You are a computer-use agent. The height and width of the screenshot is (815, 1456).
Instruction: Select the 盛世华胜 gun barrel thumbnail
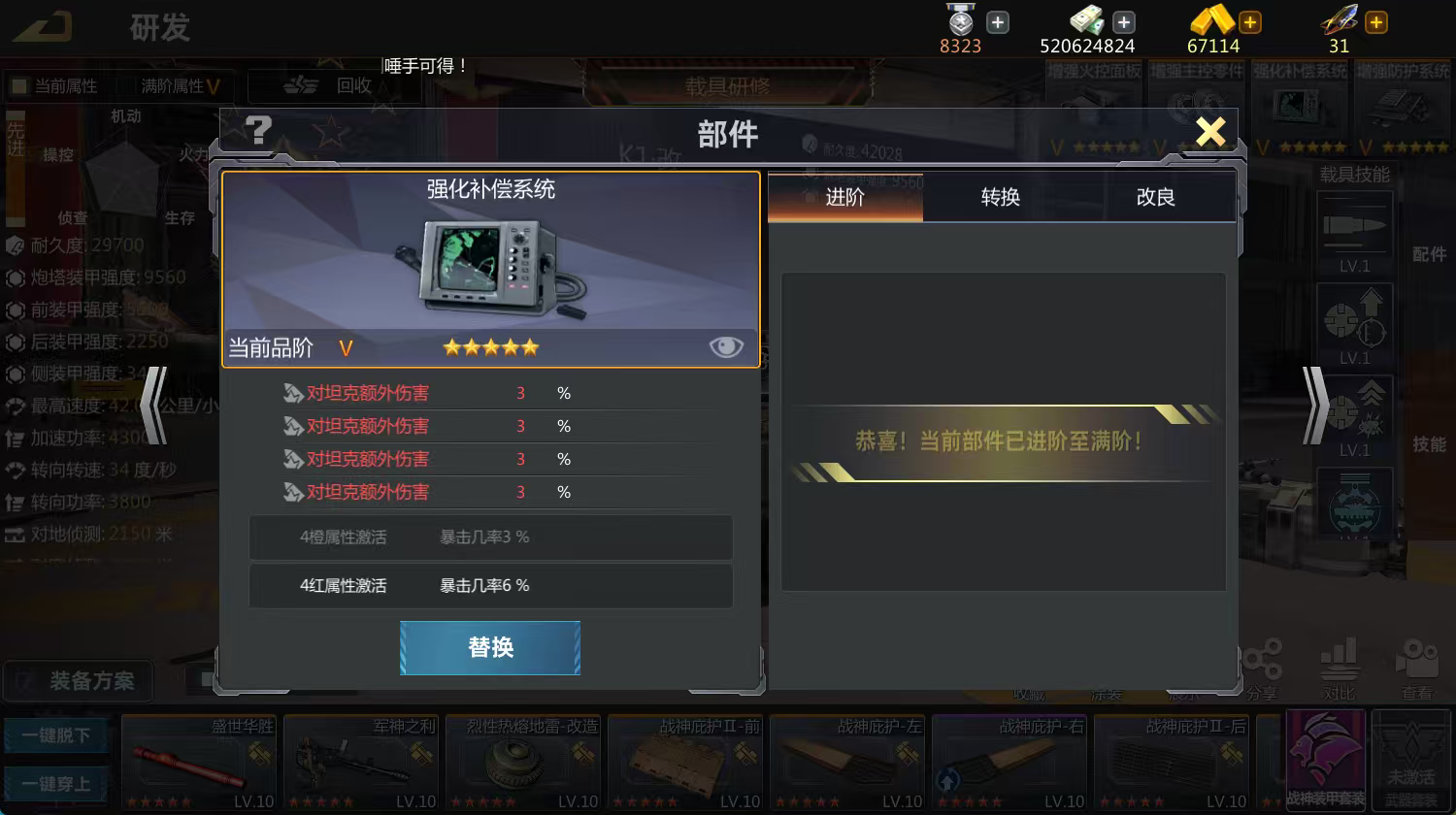tap(199, 763)
